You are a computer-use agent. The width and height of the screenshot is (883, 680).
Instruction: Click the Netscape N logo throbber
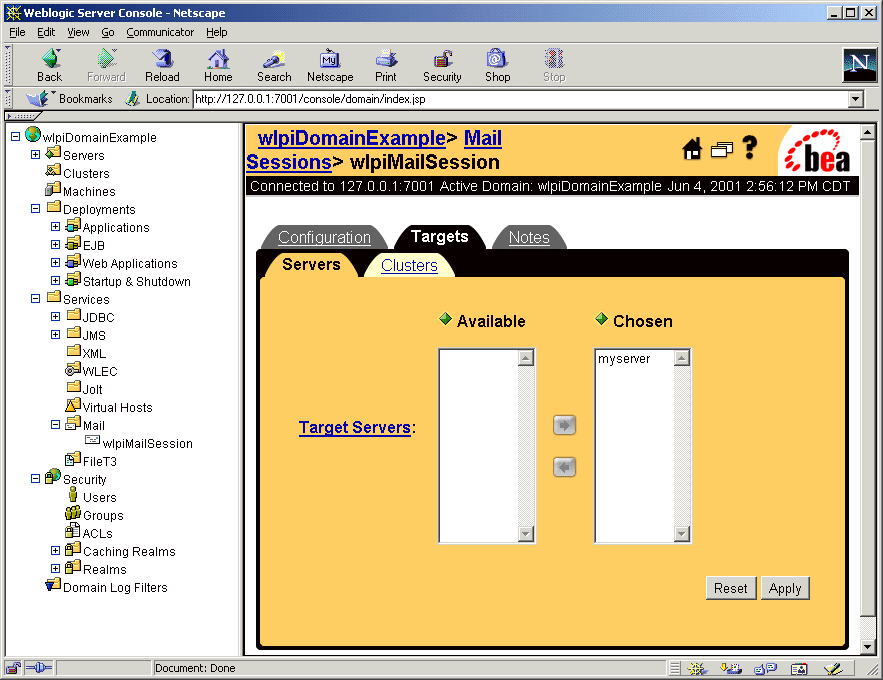pos(859,65)
